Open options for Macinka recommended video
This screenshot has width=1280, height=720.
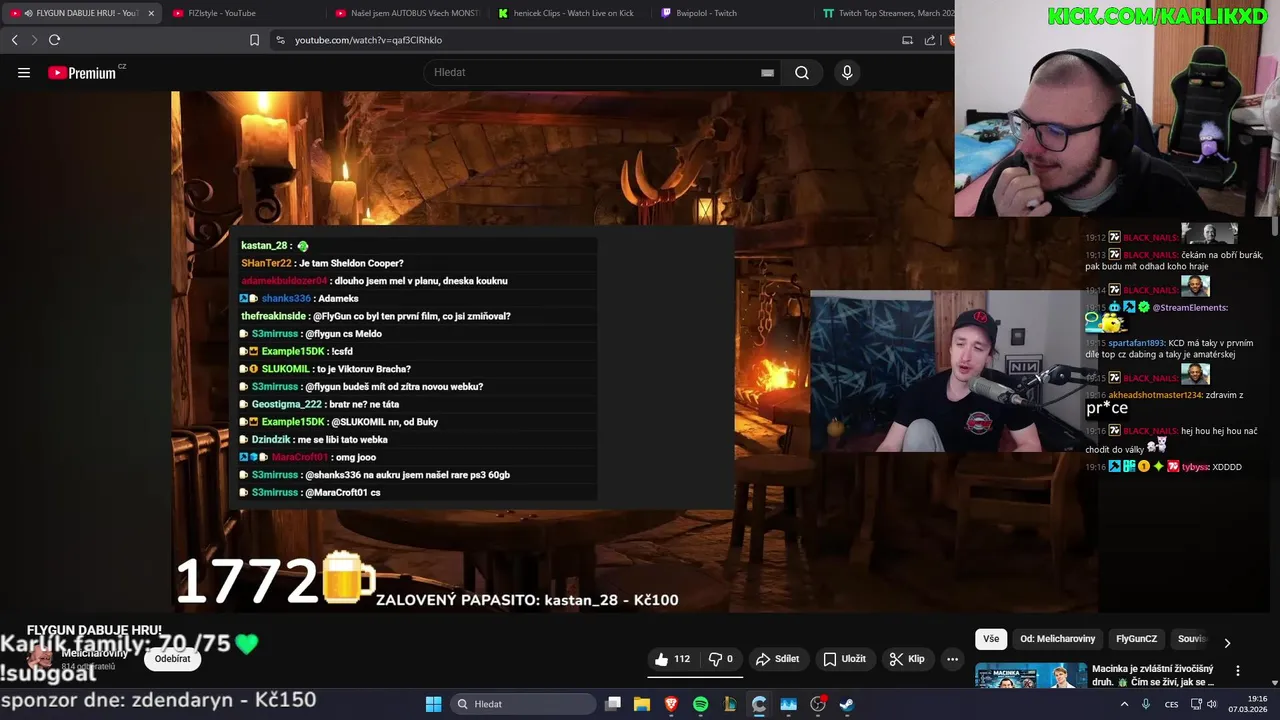(x=1238, y=671)
